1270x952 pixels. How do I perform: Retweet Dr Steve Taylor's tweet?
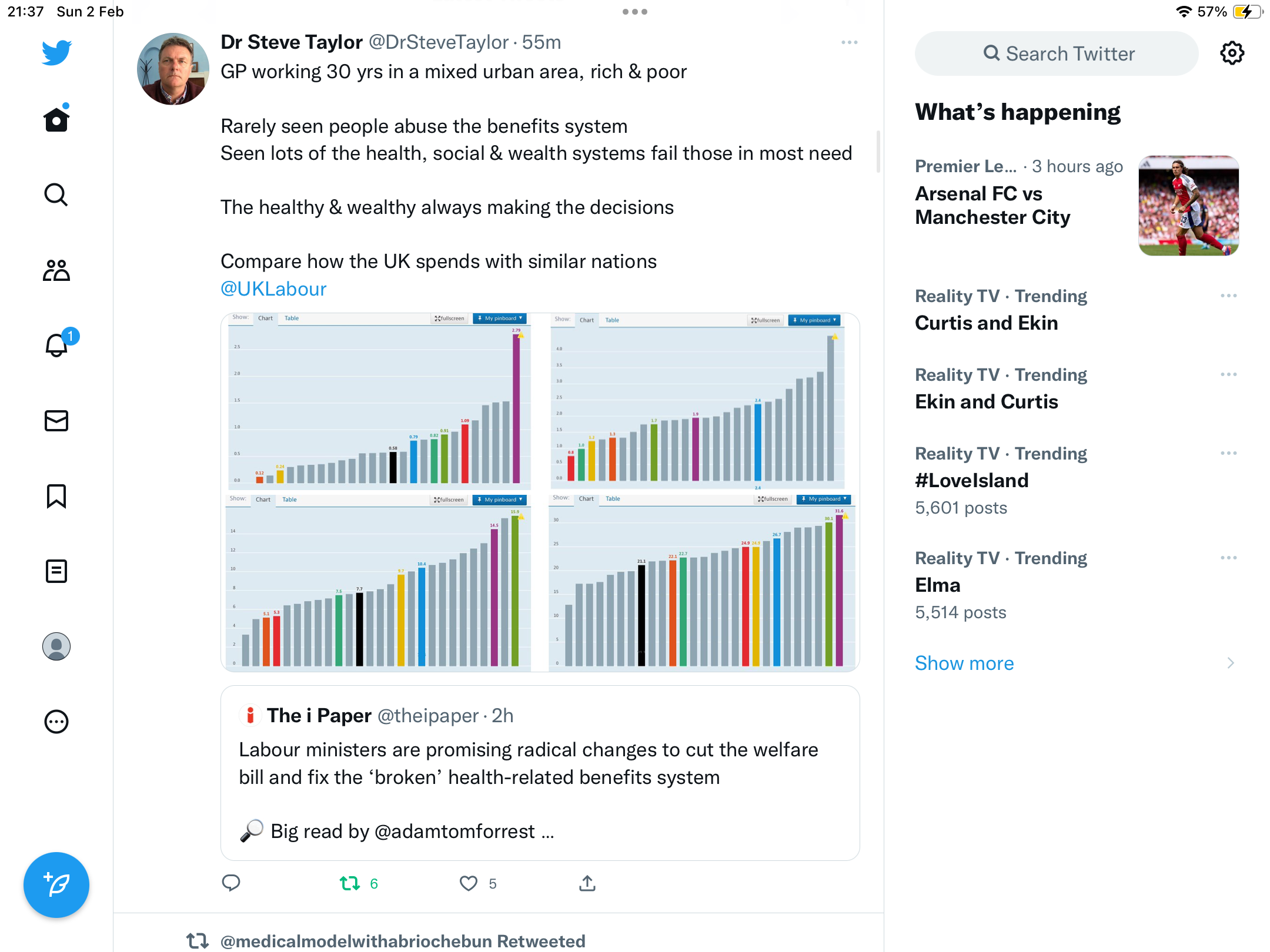350,883
